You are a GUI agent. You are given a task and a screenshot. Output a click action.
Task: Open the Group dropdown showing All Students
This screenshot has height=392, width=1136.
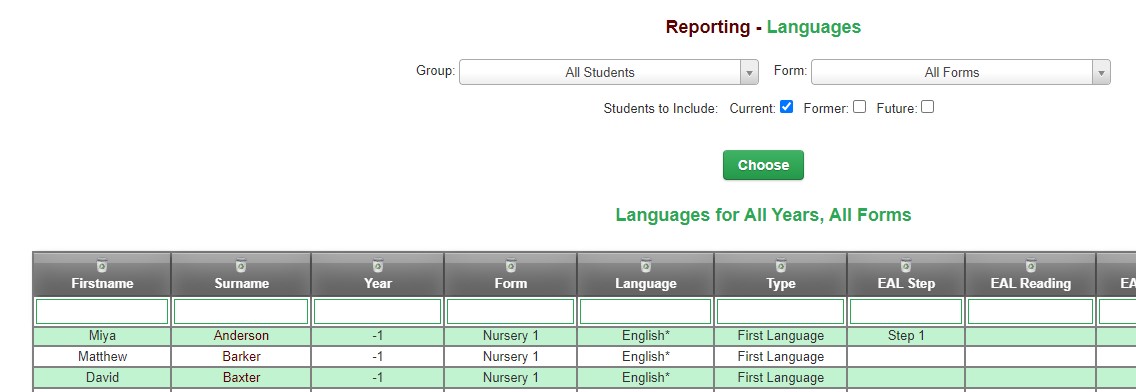[609, 72]
